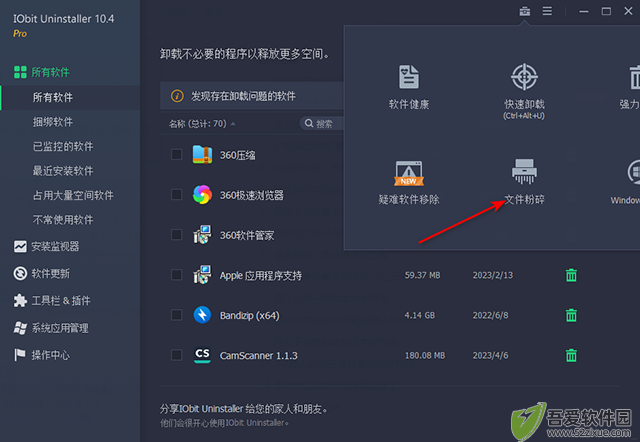Select the 360压缩 program name
This screenshot has height=442, width=640.
238,155
